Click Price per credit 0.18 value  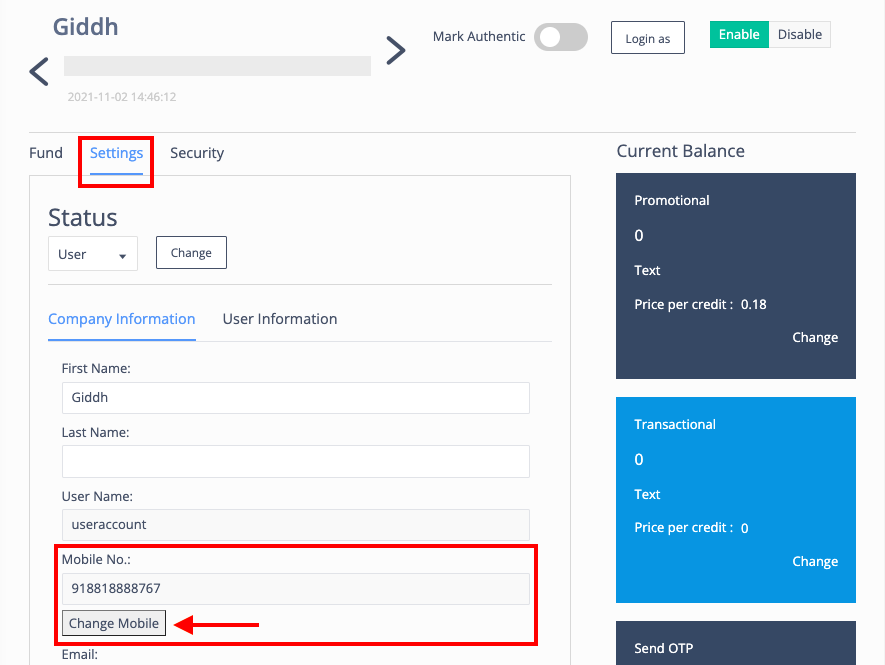(x=753, y=305)
